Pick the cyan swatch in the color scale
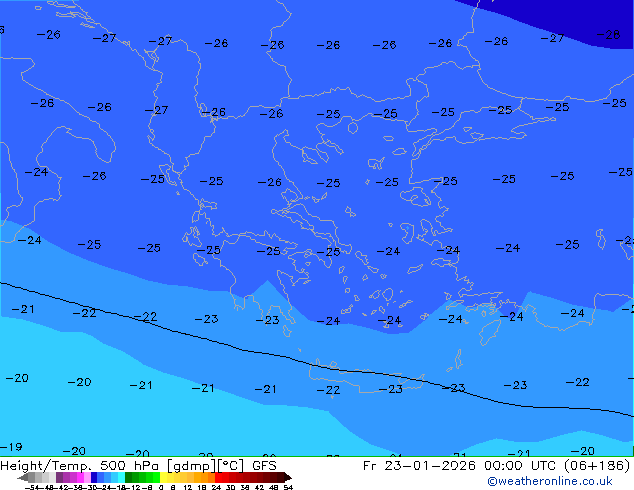 coord(121,477)
